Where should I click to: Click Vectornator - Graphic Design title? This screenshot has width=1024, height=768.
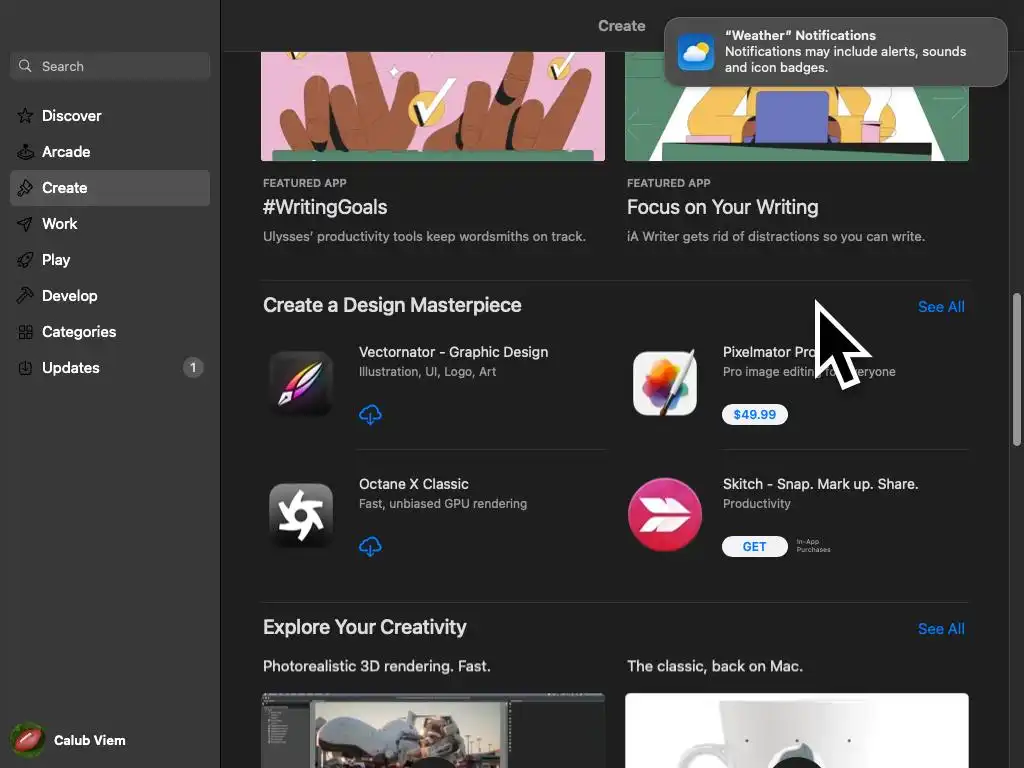coord(453,352)
